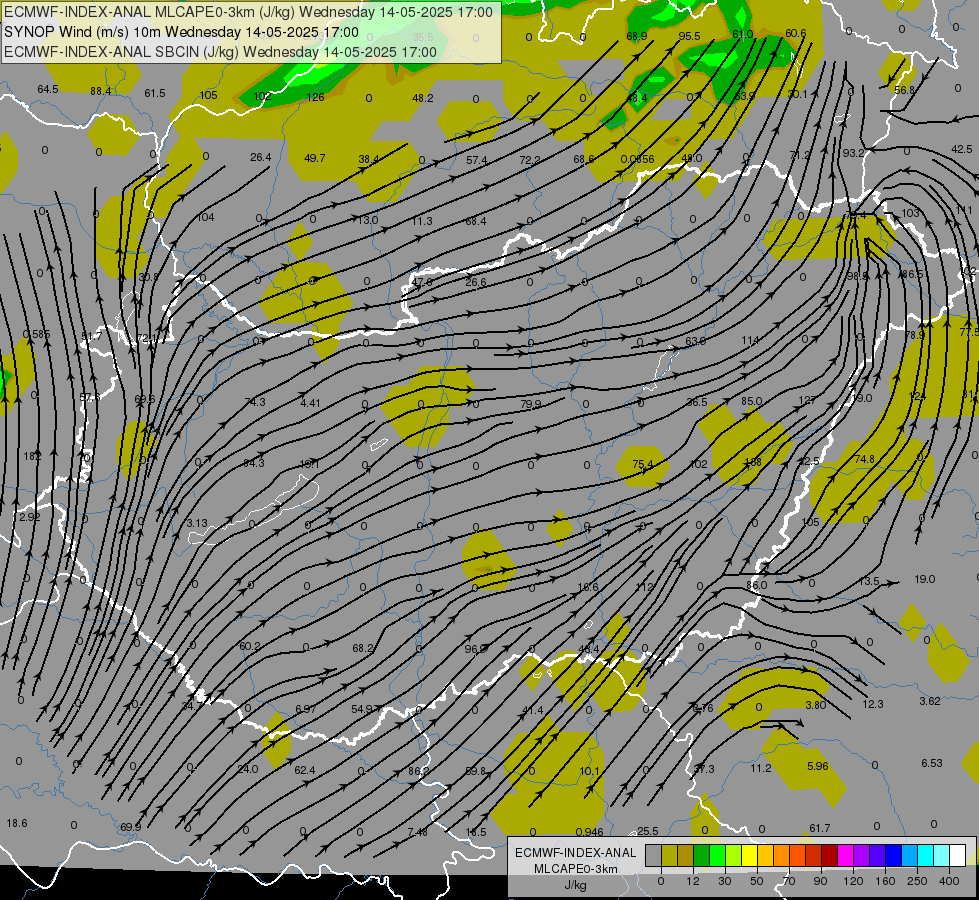The height and width of the screenshot is (900, 979).
Task: Click the 'J/kg' unit label in legend
Action: click(576, 885)
